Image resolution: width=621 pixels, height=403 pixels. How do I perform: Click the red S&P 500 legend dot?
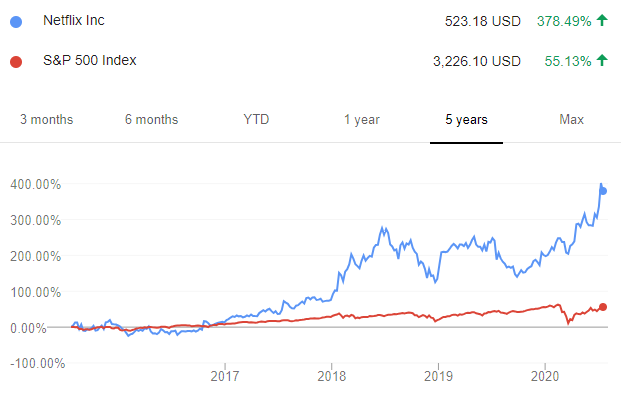pyautogui.click(x=16, y=62)
